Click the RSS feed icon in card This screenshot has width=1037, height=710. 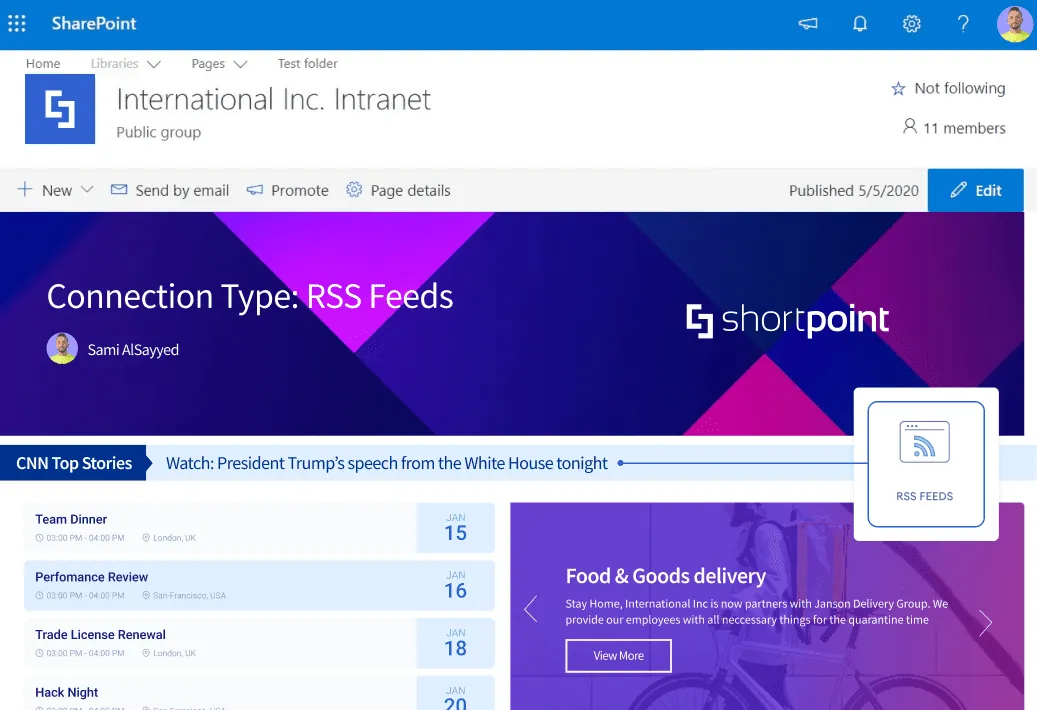(x=925, y=442)
